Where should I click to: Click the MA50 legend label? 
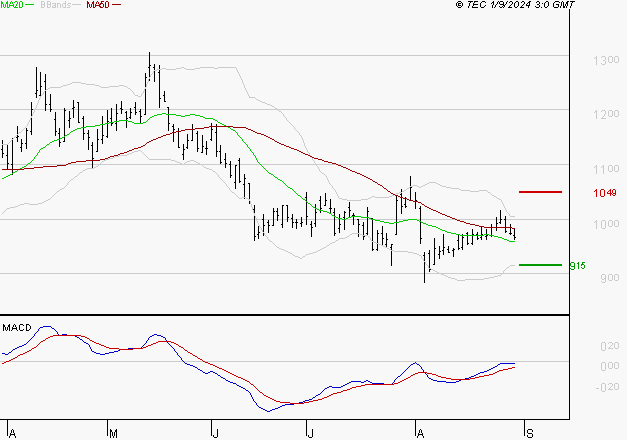click(x=98, y=5)
